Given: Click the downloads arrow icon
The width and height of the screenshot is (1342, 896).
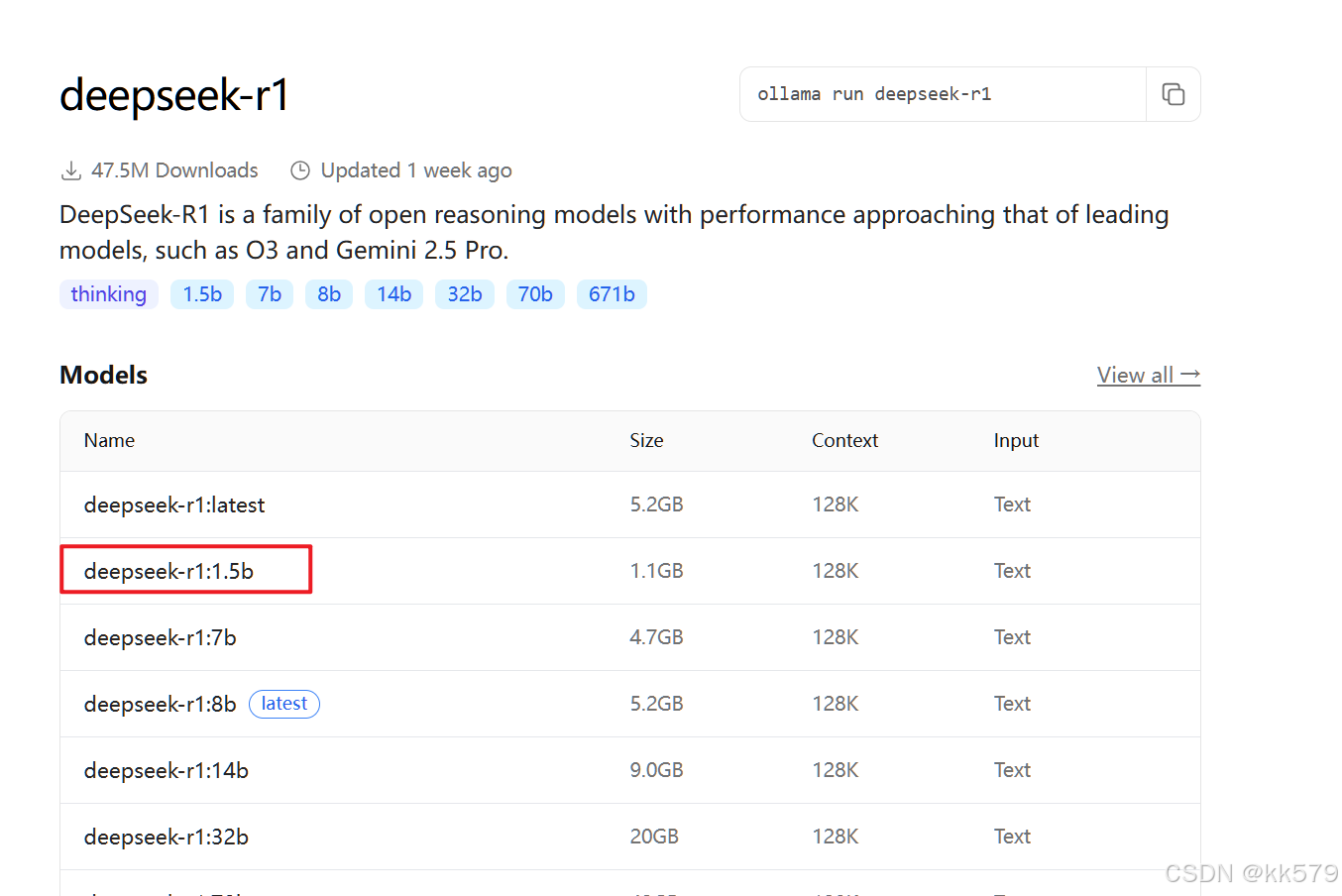Looking at the screenshot, I should 71,170.
